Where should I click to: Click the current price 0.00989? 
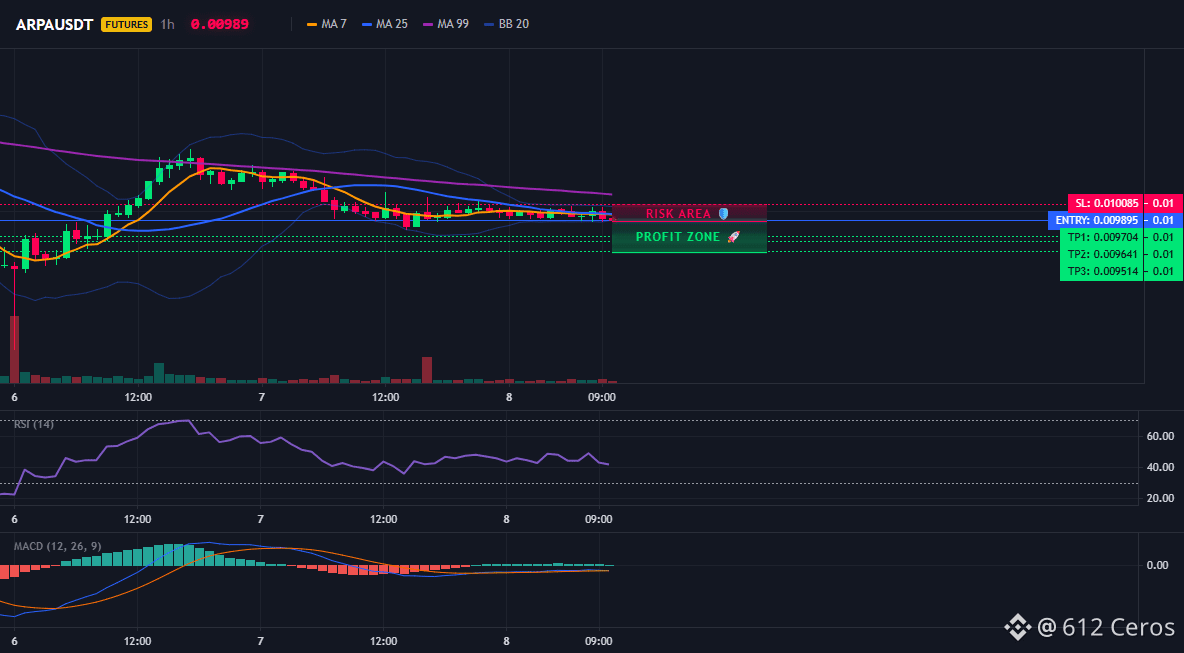pyautogui.click(x=220, y=24)
